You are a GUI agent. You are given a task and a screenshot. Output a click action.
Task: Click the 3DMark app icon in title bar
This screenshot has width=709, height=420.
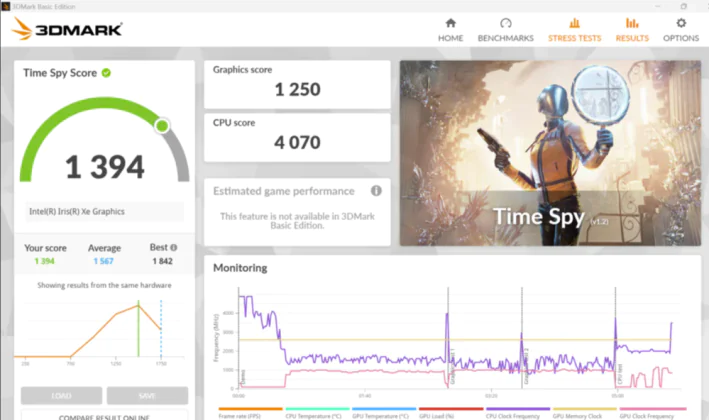(x=5, y=6)
